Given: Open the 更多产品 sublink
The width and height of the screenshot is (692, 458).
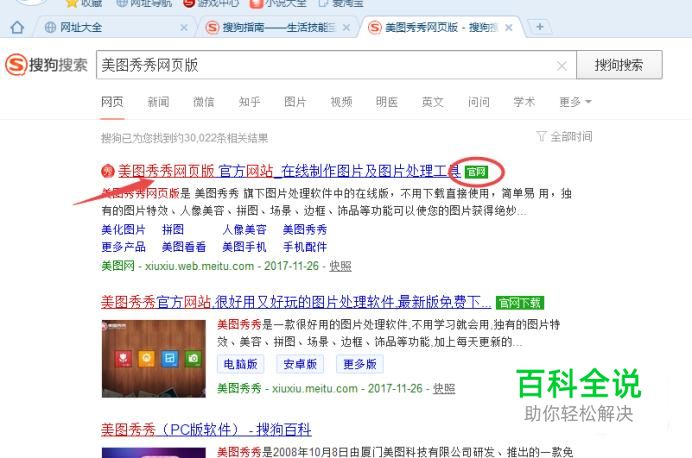Looking at the screenshot, I should coord(124,247).
